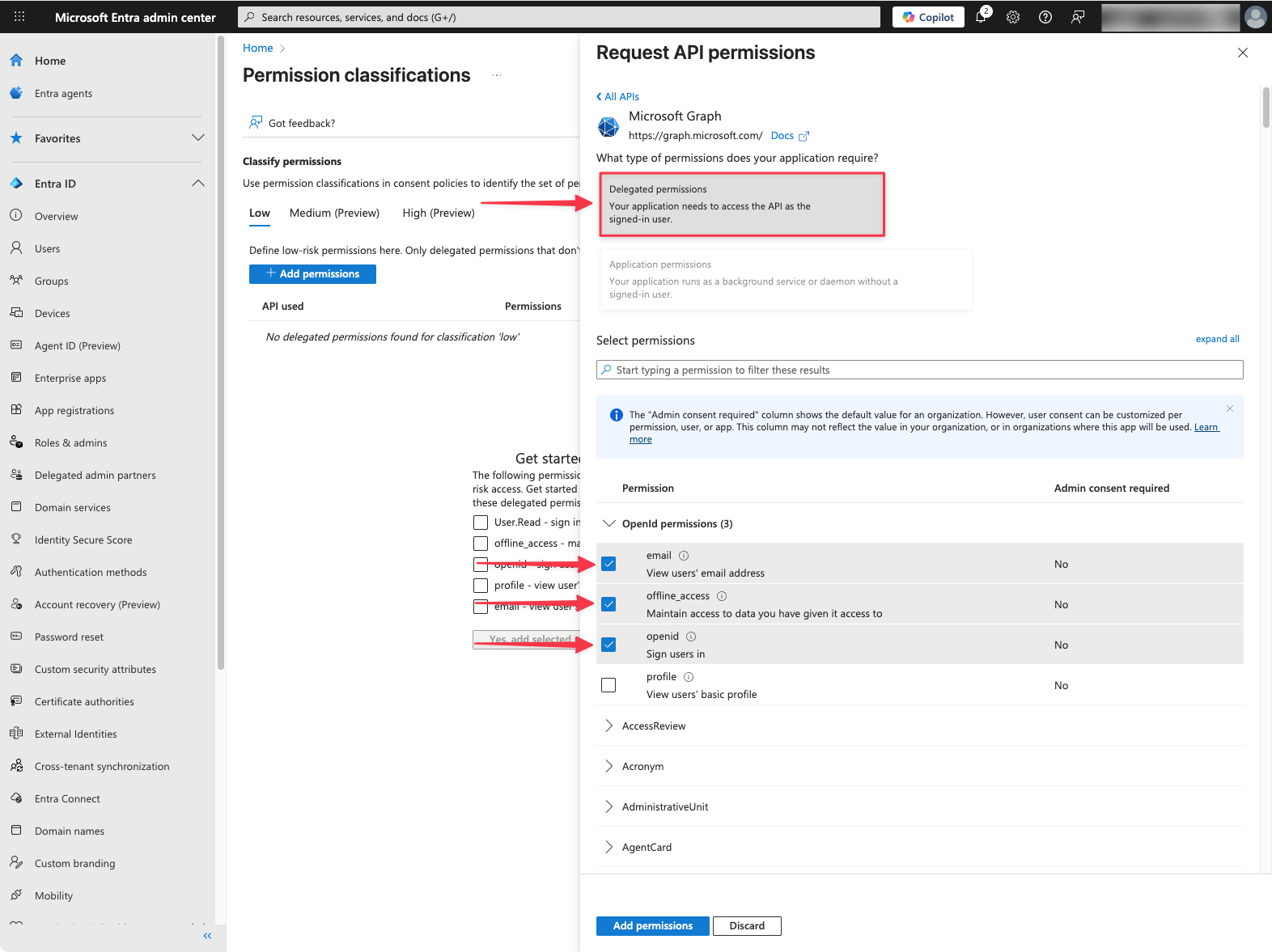Screen dimensions: 1272x952
Task: Expand the AccessReview permission group
Action: coord(609,726)
